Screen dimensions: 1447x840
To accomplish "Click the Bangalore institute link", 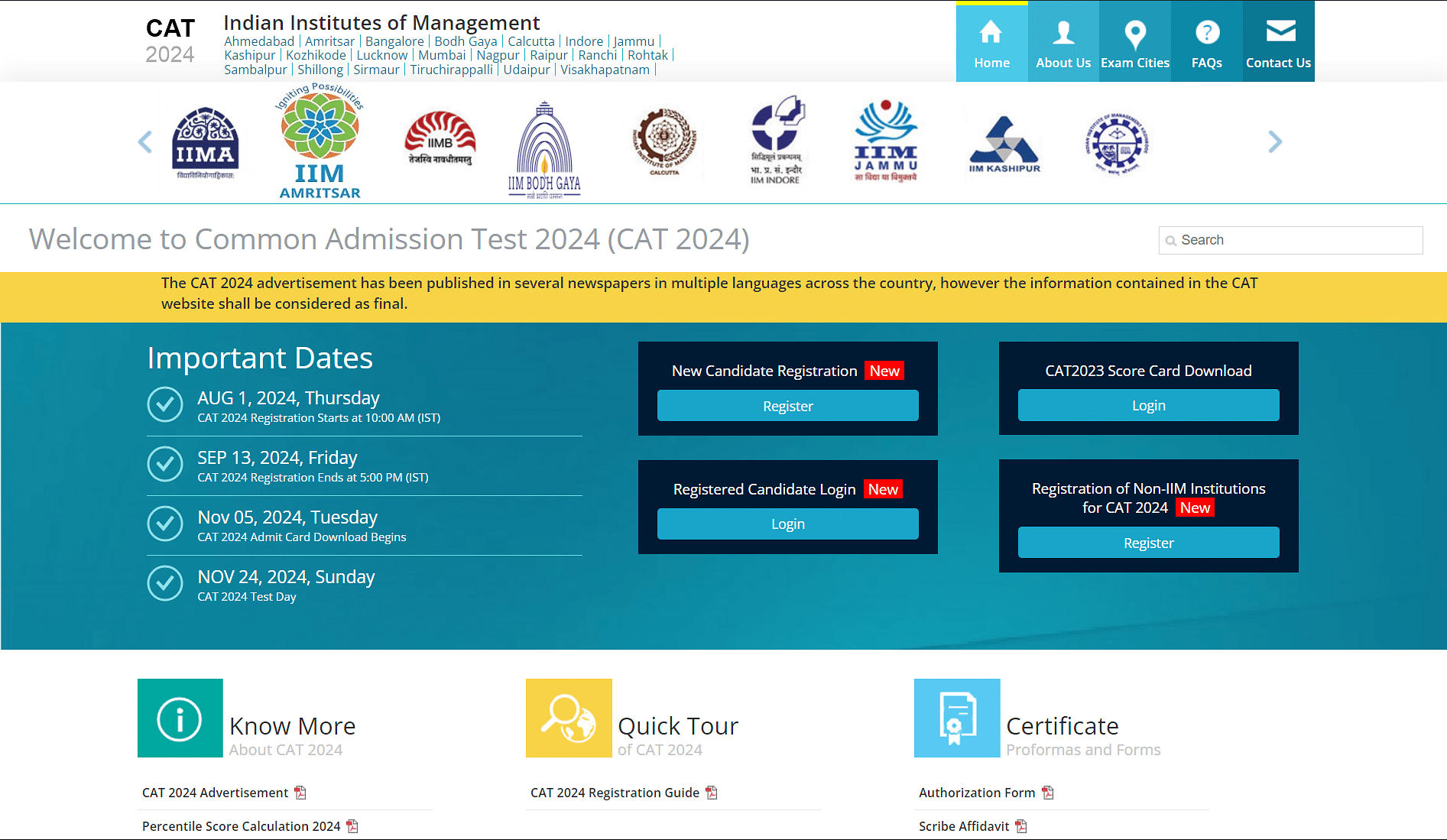I will (x=394, y=41).
